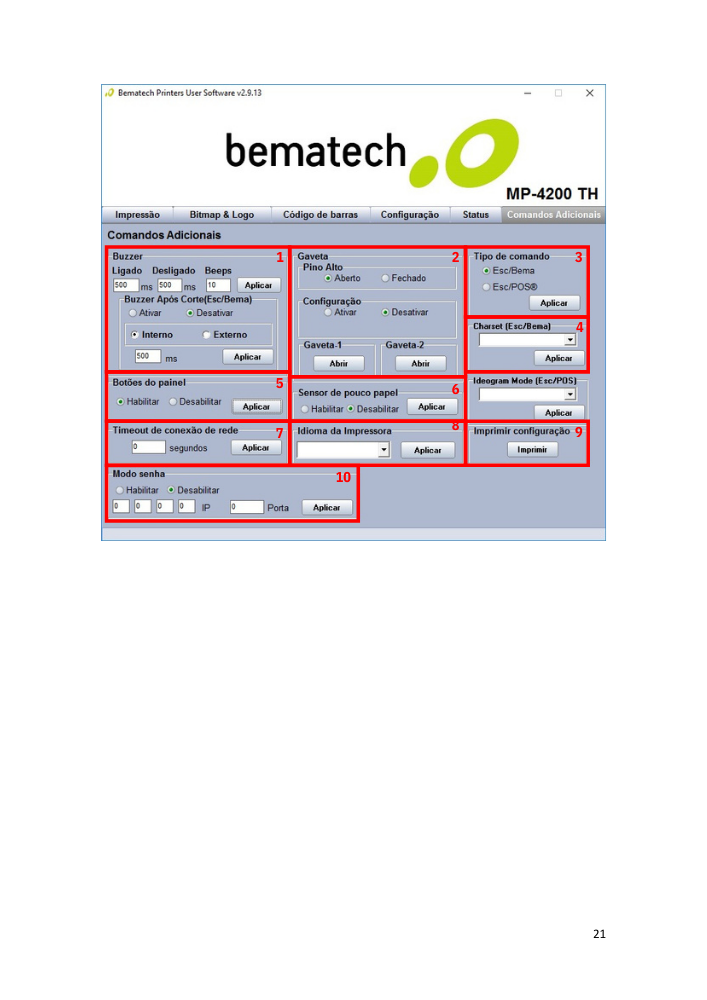The image size is (707, 1000).
Task: Select the Comandos Adicionais tab
Action: (553, 215)
